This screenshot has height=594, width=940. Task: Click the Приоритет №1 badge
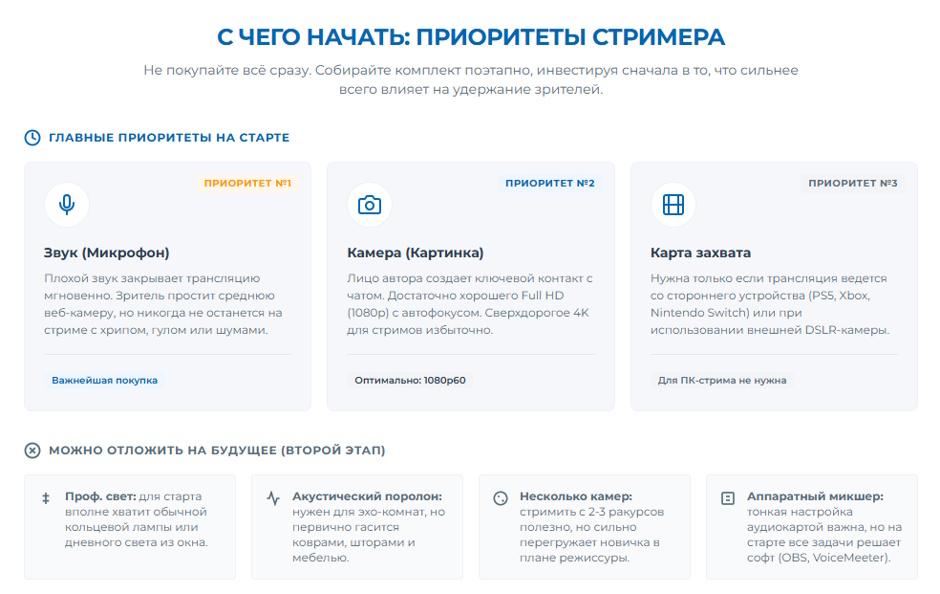(248, 183)
